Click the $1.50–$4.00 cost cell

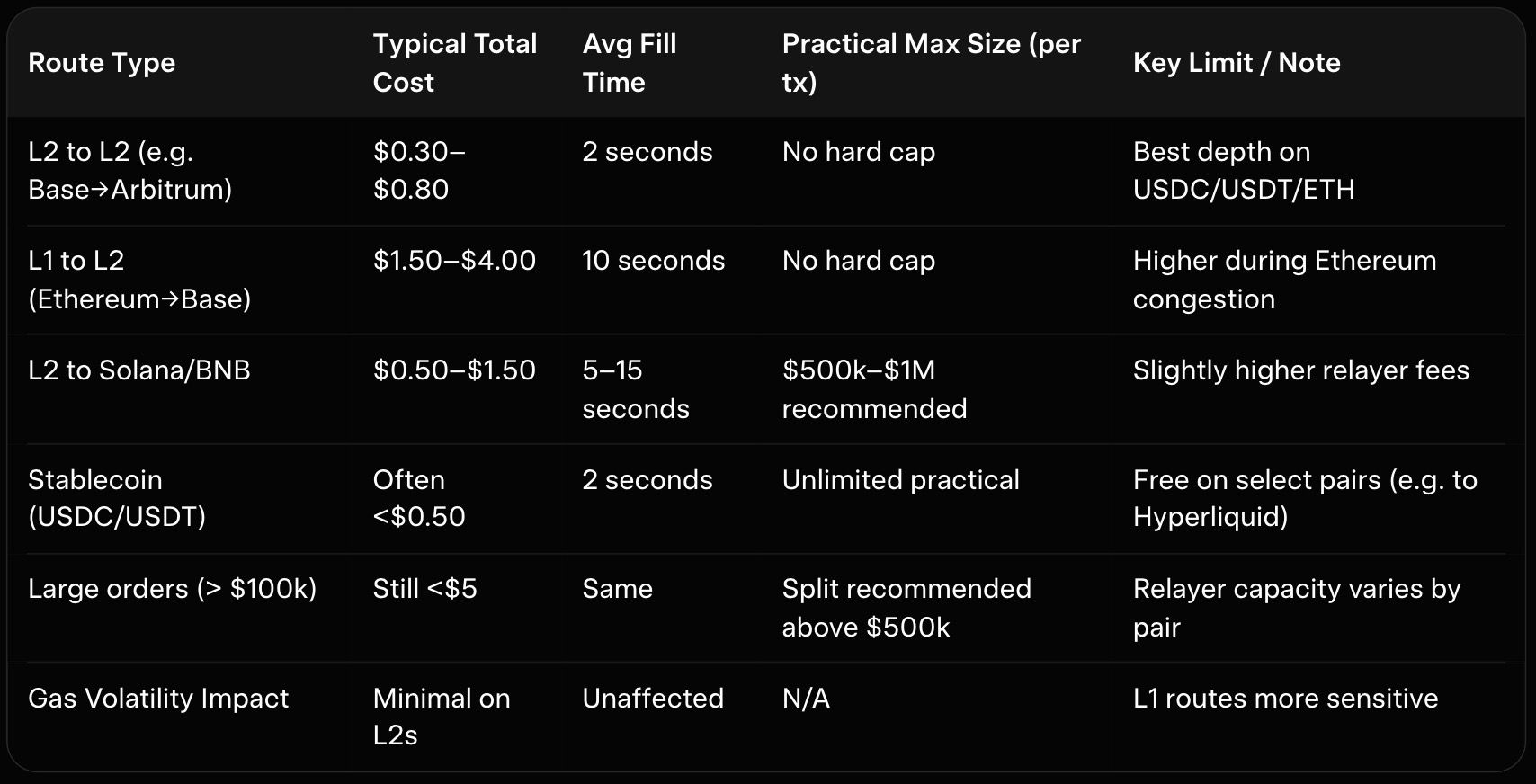[x=454, y=261]
